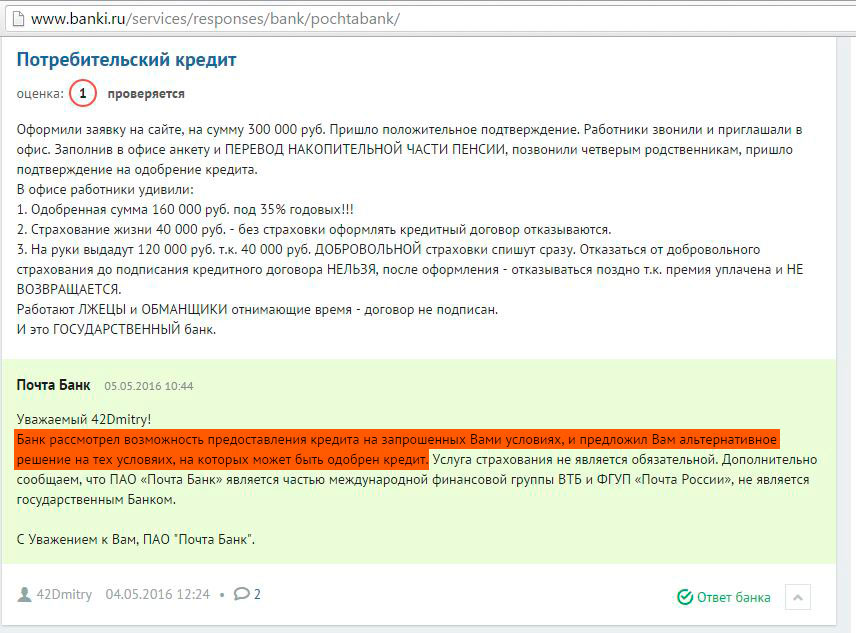This screenshot has height=633, width=856.
Task: Click the line '2. Страхование жизни 40 000 руб.'
Action: point(314,230)
